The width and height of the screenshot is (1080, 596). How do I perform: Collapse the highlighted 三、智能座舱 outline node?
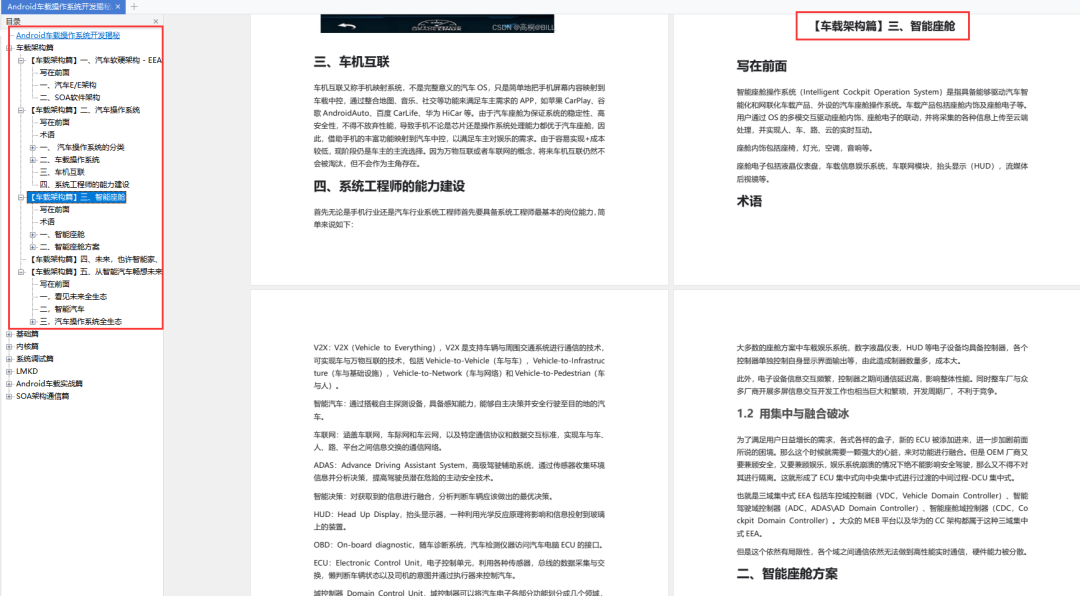[21, 197]
